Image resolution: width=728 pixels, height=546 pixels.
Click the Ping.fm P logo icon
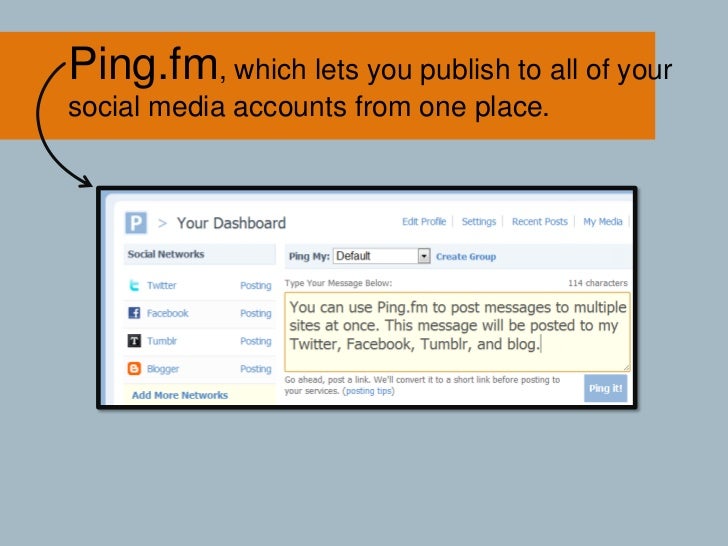pos(136,223)
